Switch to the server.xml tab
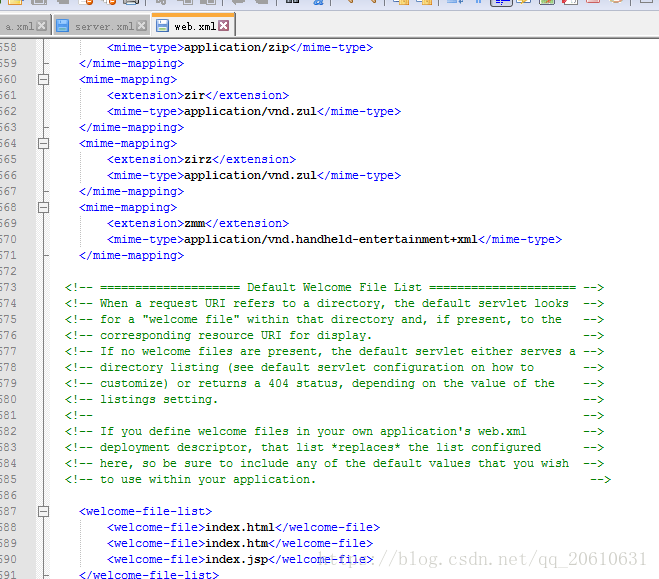Screen dimensions: 659x579 [104, 26]
